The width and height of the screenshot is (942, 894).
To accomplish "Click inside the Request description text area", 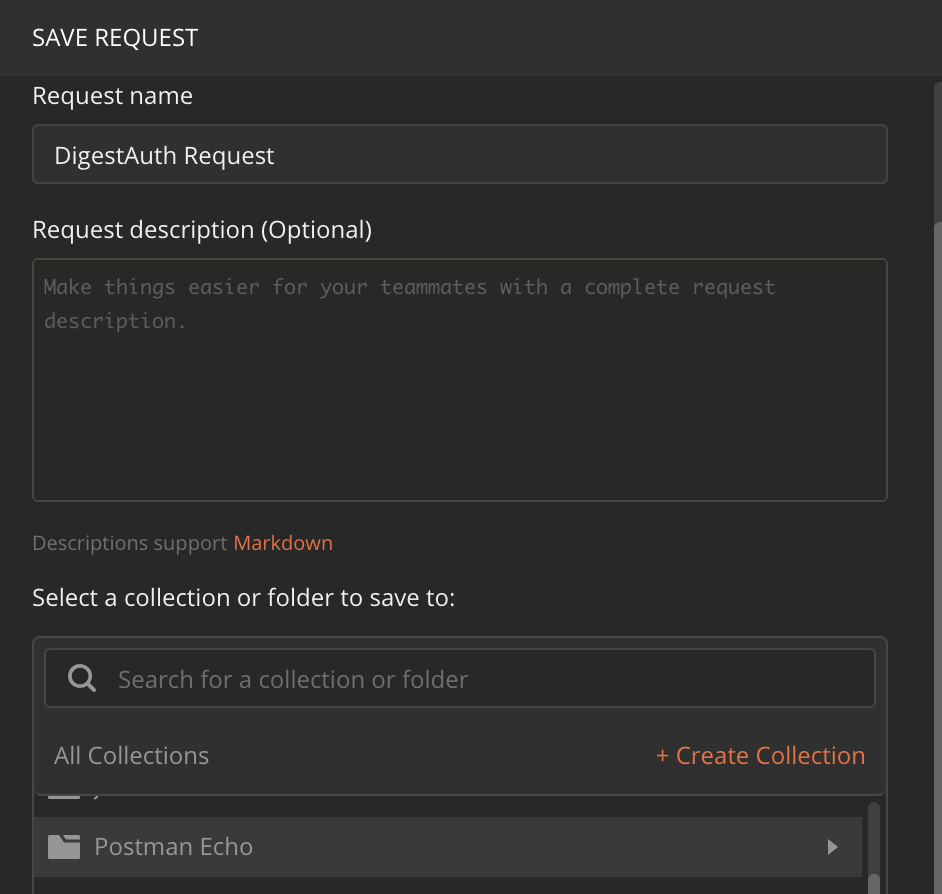I will click(460, 380).
